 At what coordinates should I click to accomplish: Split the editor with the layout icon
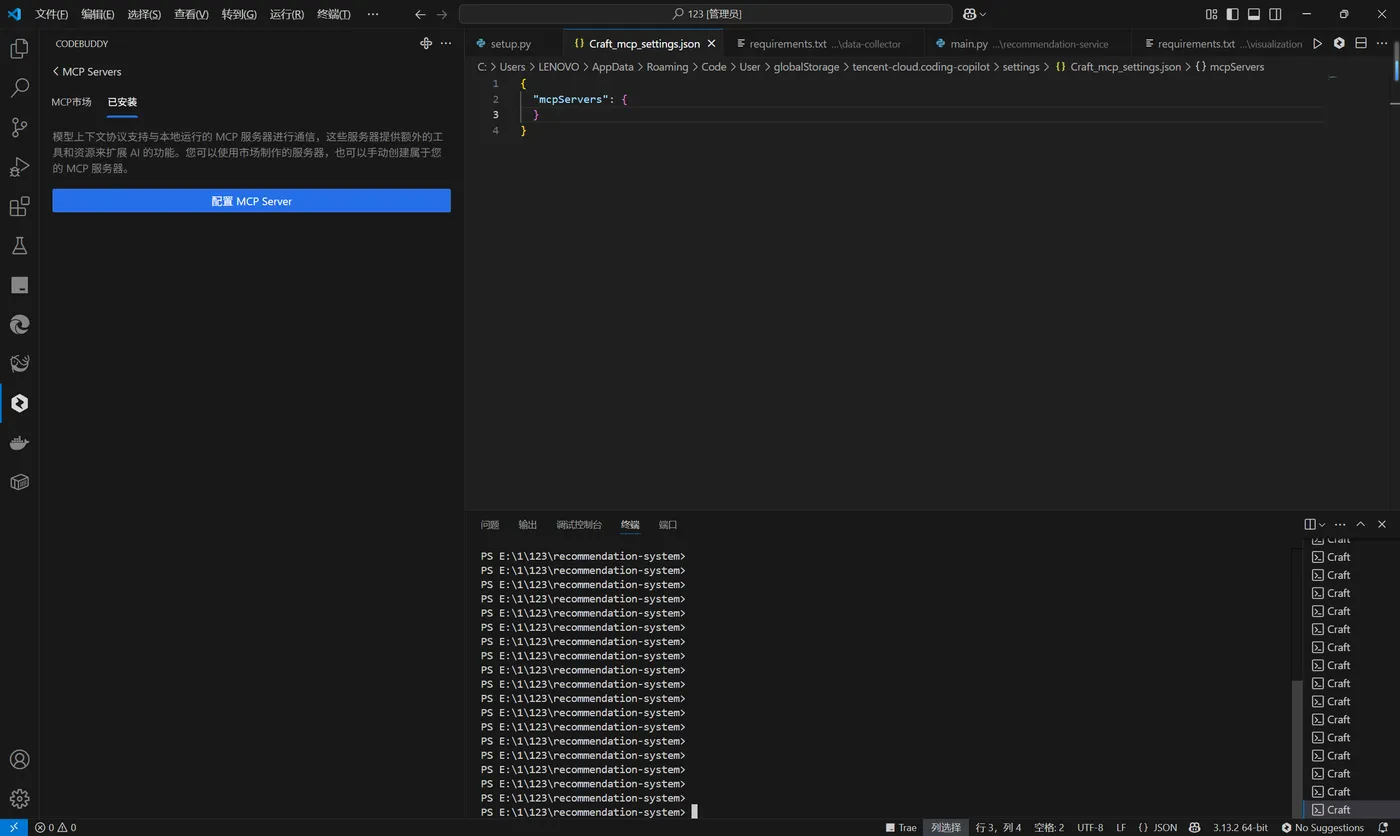point(1361,43)
